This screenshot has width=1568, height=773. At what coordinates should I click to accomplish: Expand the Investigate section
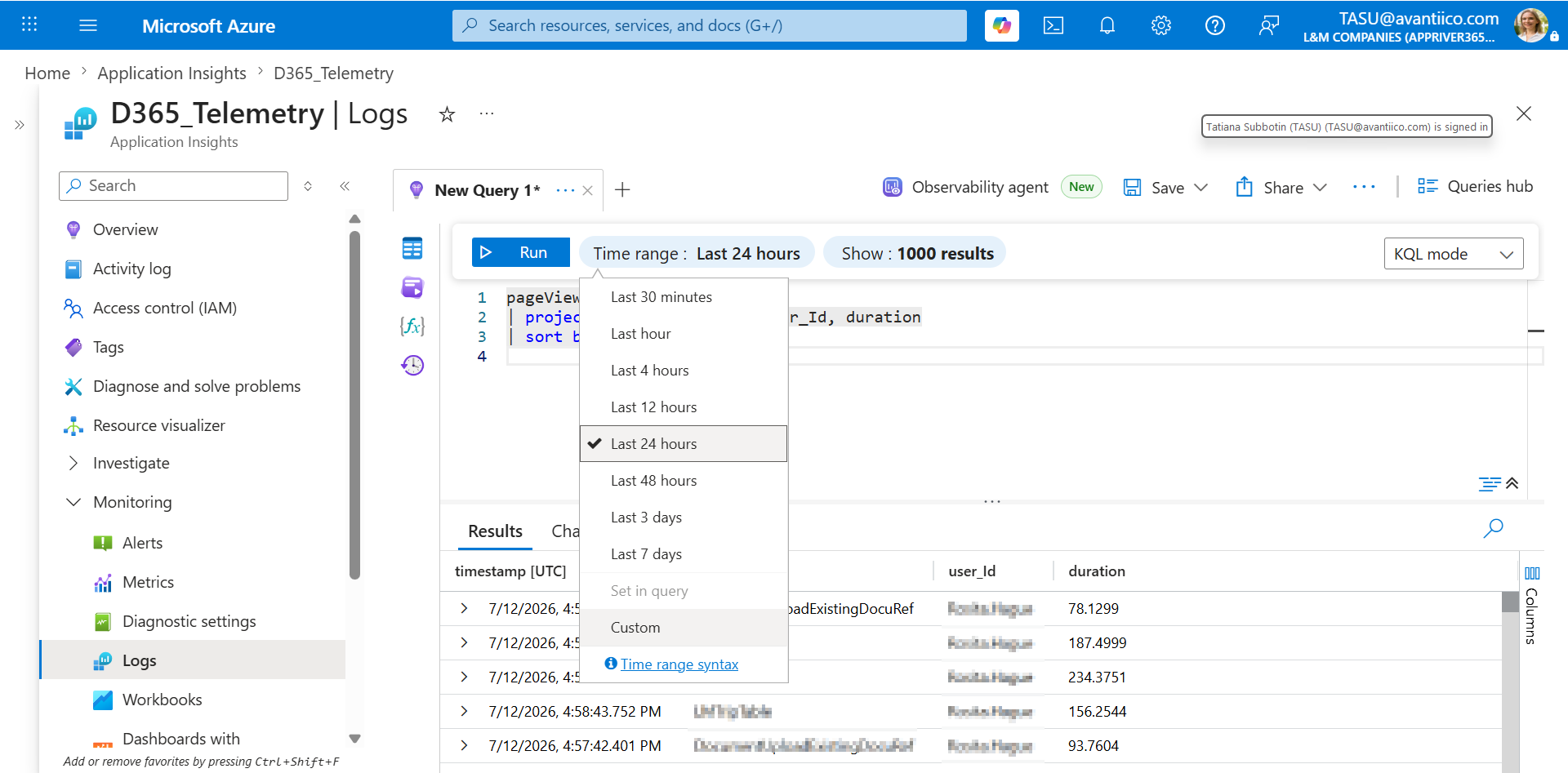73,463
